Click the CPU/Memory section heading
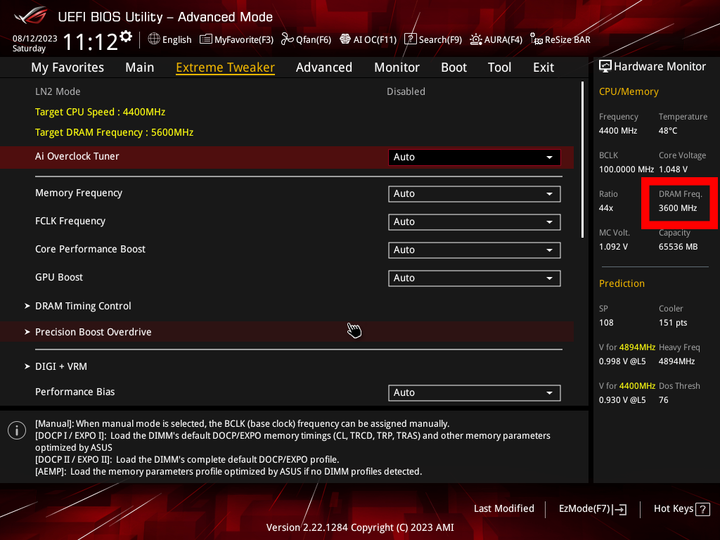This screenshot has height=540, width=720. (629, 92)
